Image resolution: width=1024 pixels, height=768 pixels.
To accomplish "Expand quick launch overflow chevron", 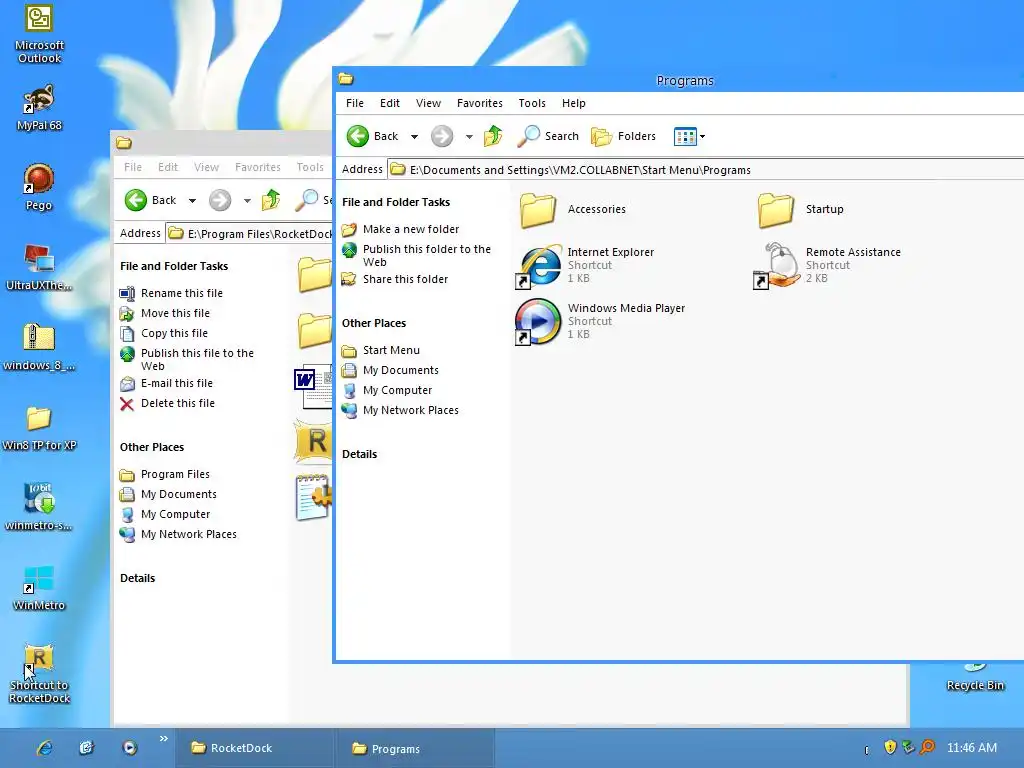I will 163,739.
